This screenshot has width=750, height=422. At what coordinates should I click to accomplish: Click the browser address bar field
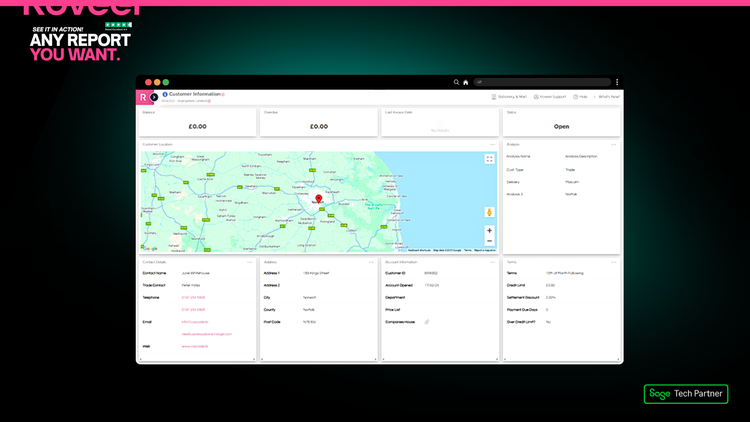pyautogui.click(x=540, y=82)
